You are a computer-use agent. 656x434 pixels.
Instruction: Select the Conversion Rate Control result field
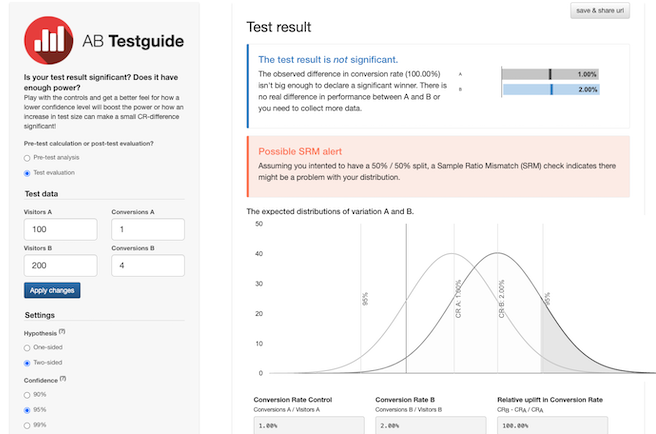308,425
